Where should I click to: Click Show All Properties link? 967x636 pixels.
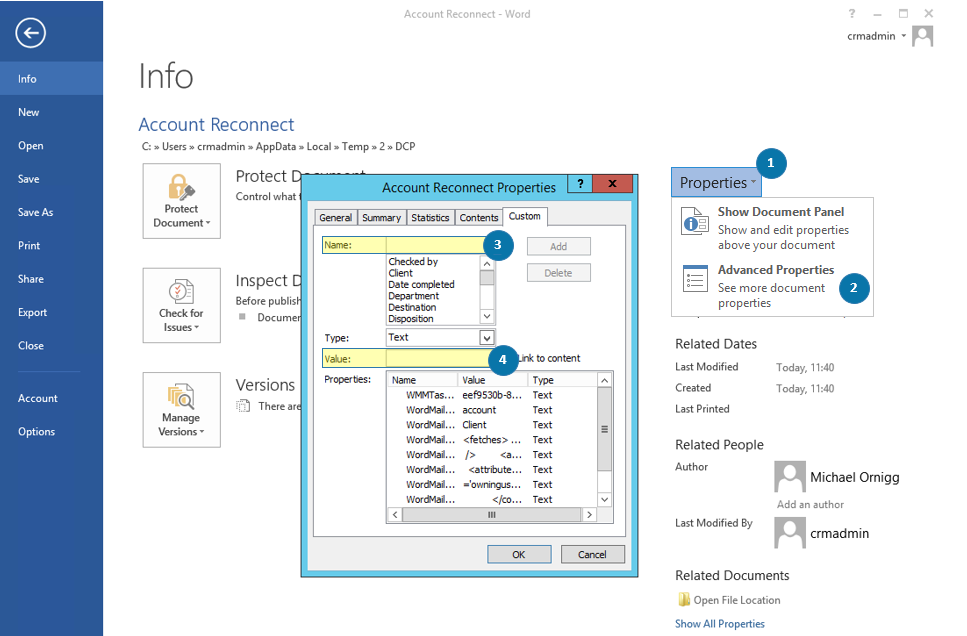coord(720,624)
